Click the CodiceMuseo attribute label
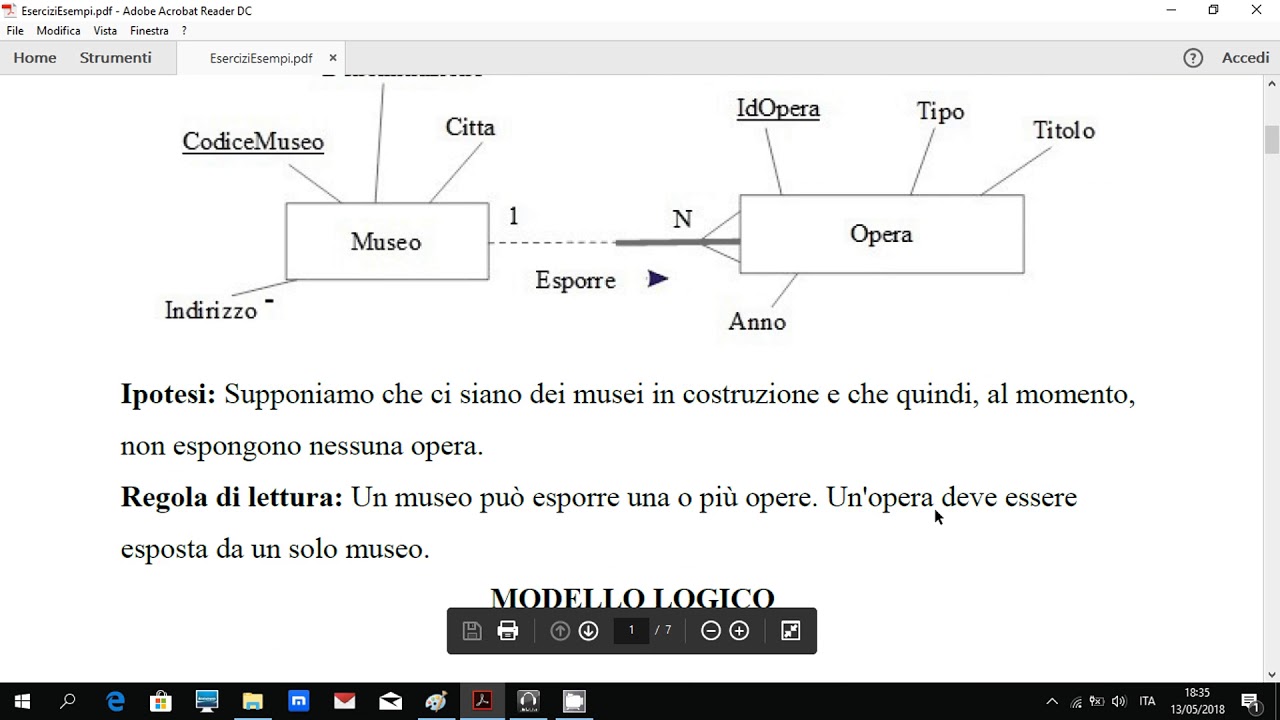This screenshot has height=720, width=1280. click(253, 142)
